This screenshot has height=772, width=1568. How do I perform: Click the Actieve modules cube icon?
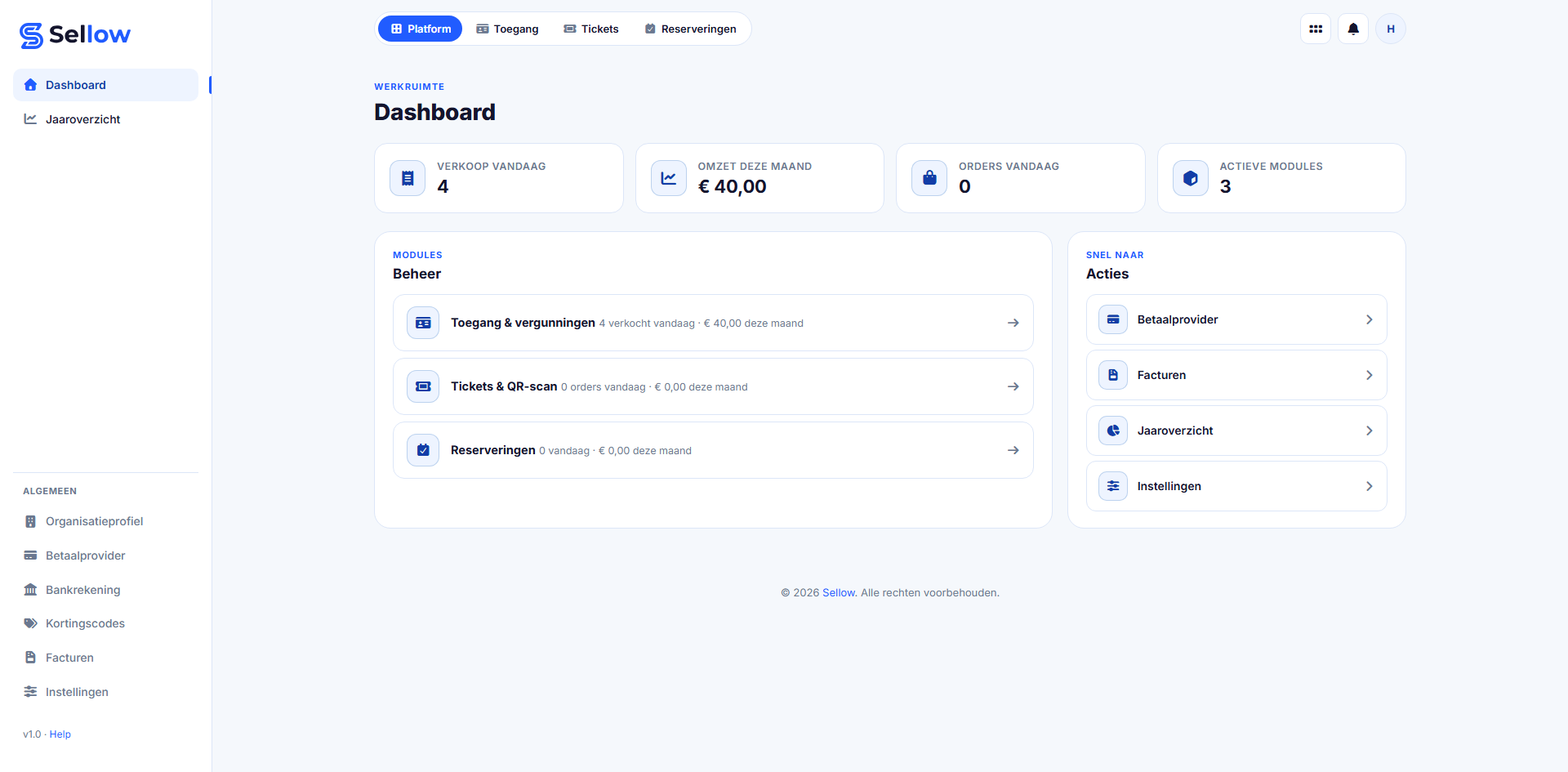click(x=1191, y=178)
